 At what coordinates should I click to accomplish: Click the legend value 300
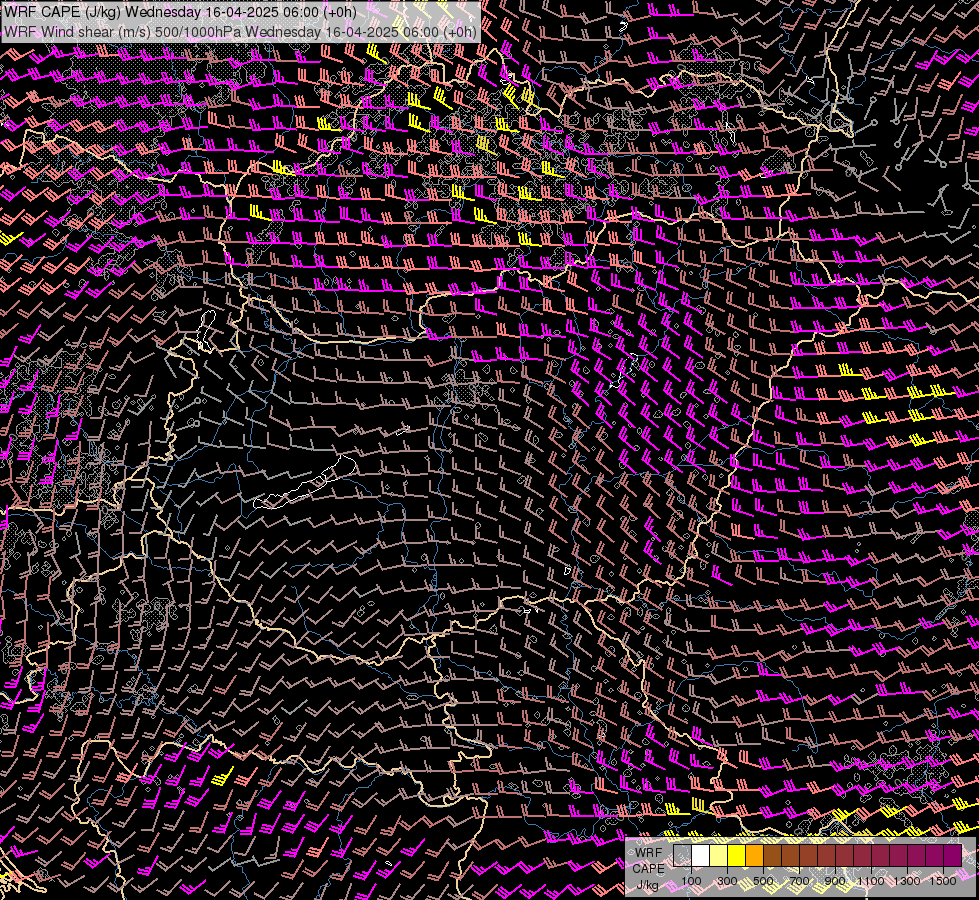tap(727, 881)
